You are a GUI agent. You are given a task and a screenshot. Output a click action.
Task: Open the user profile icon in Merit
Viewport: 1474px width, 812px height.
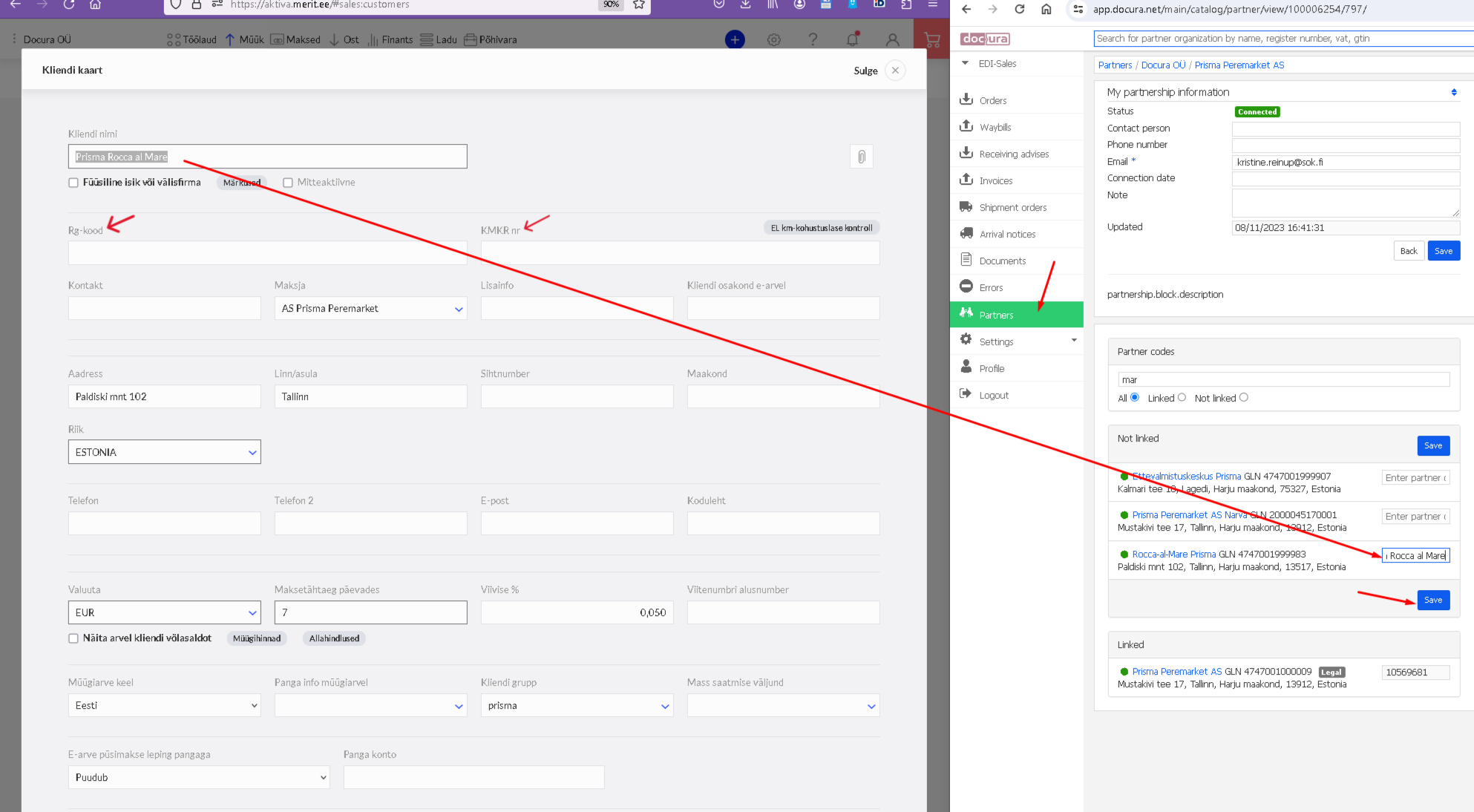tap(892, 39)
